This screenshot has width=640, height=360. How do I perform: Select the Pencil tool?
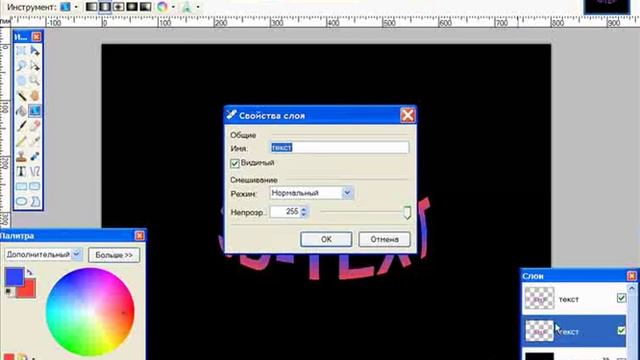point(21,141)
